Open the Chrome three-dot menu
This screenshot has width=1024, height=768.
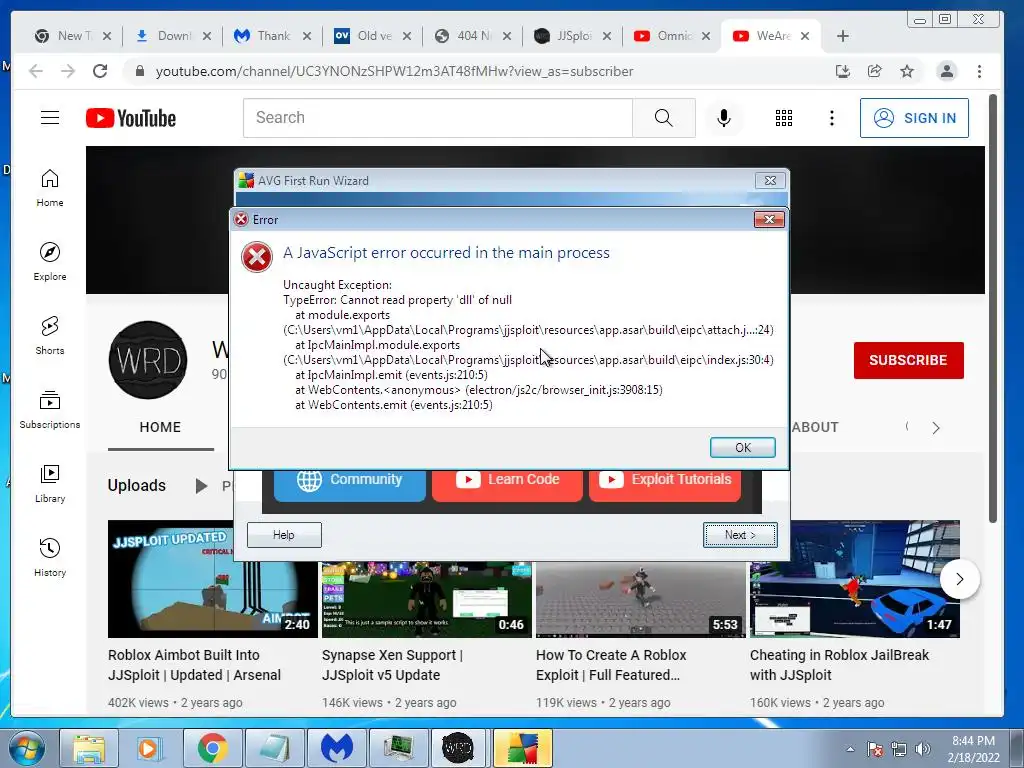pyautogui.click(x=979, y=71)
